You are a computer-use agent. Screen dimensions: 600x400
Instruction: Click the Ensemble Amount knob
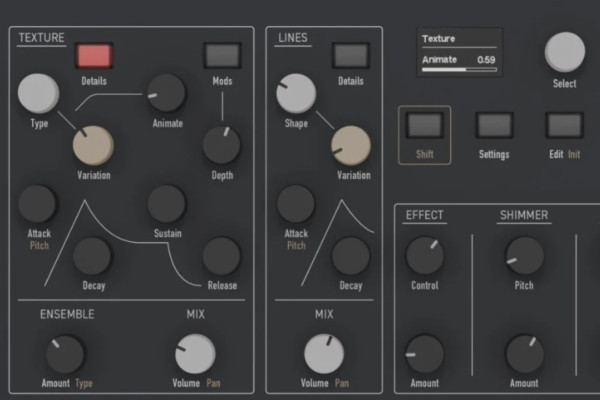pyautogui.click(x=65, y=354)
